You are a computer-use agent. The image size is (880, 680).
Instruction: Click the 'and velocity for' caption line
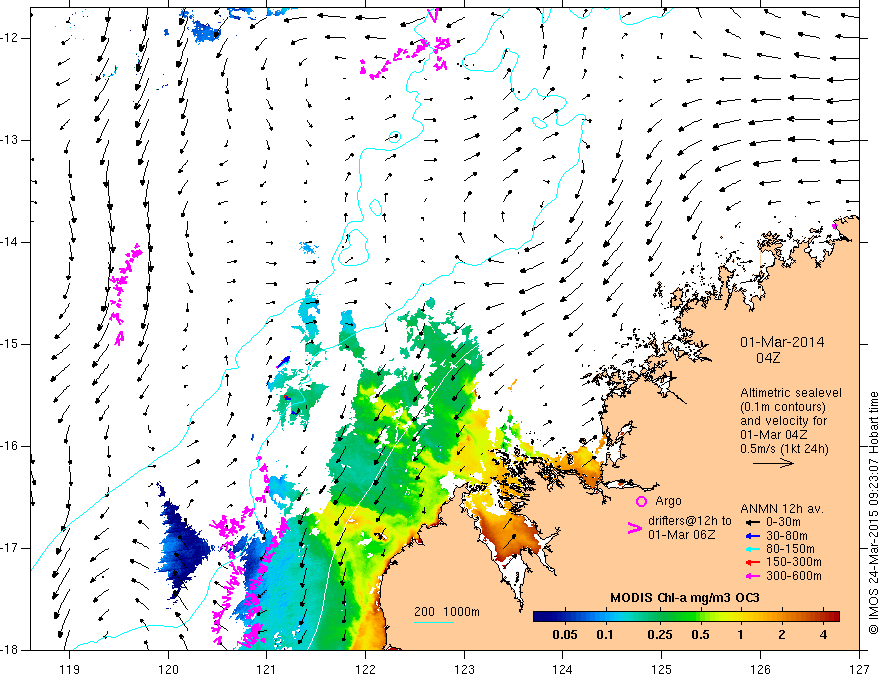(x=783, y=421)
